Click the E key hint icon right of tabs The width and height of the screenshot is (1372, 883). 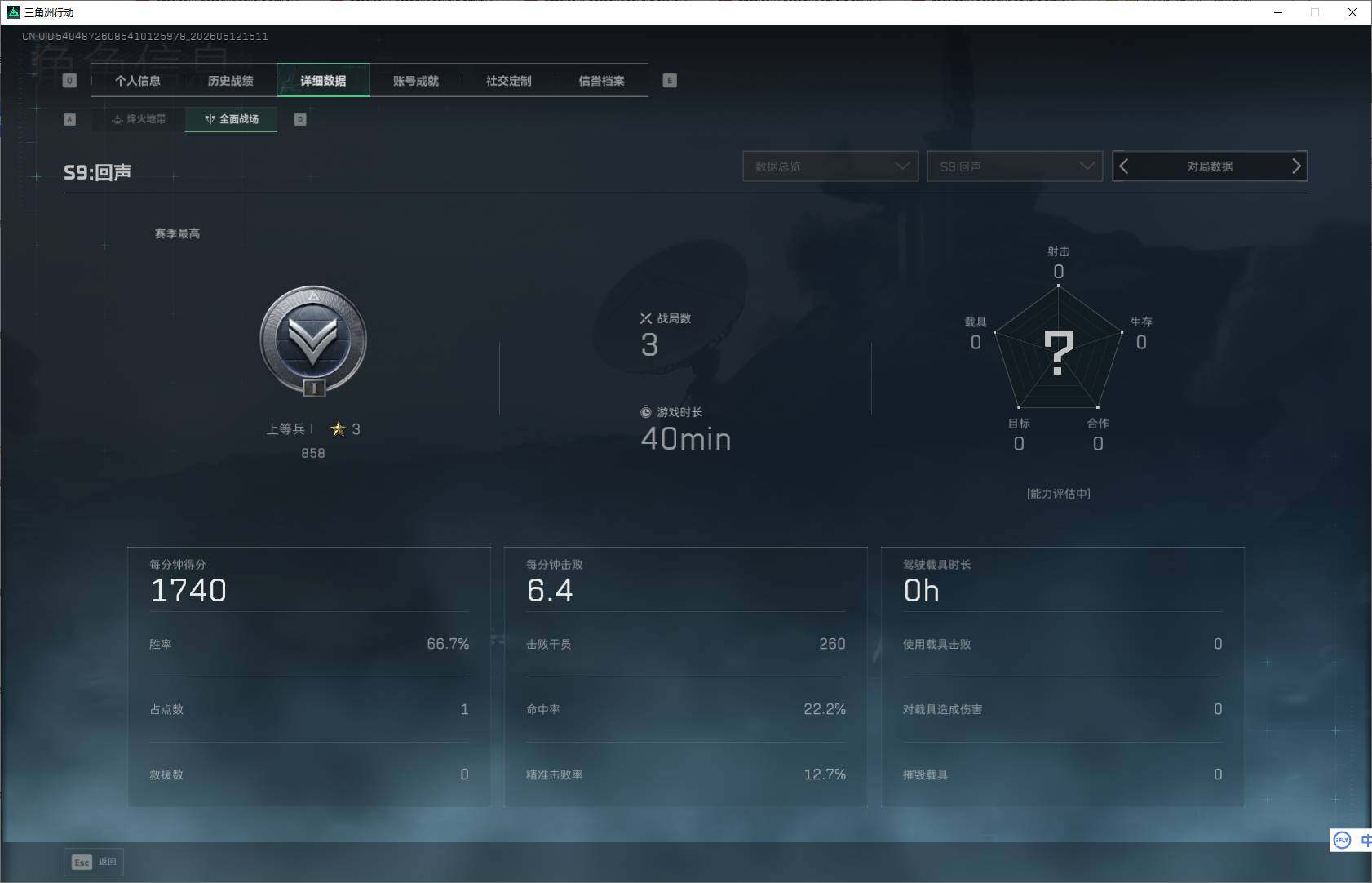coord(670,81)
